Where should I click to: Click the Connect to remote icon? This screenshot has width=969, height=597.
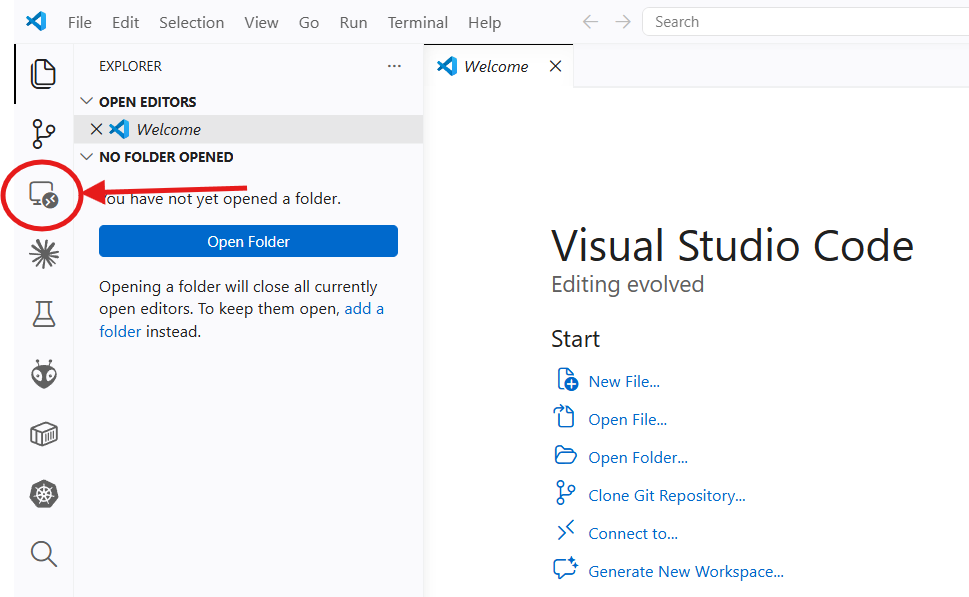pyautogui.click(x=565, y=530)
